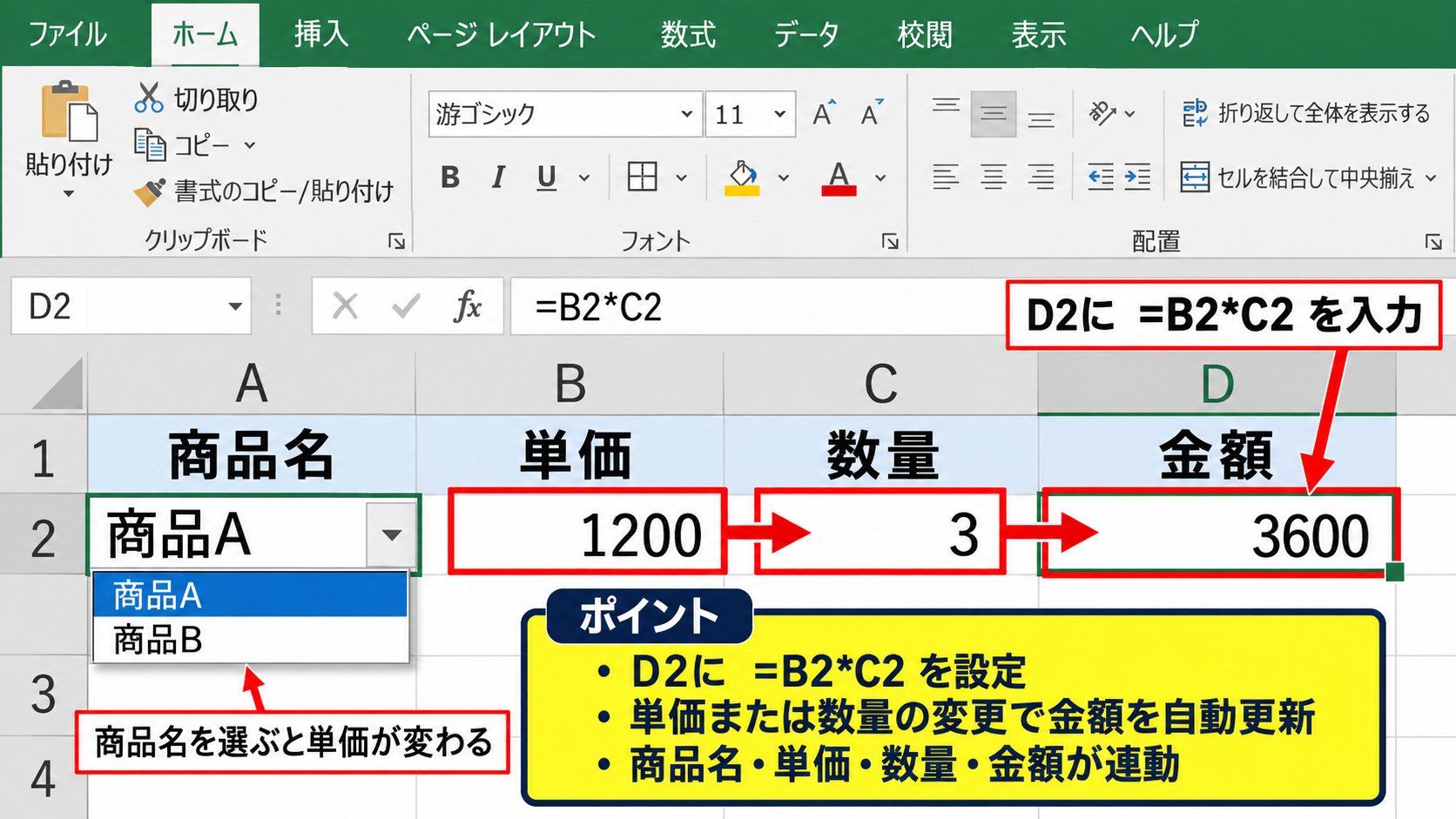Select the Format Painter brush
The height and width of the screenshot is (819, 1456).
pos(149,191)
